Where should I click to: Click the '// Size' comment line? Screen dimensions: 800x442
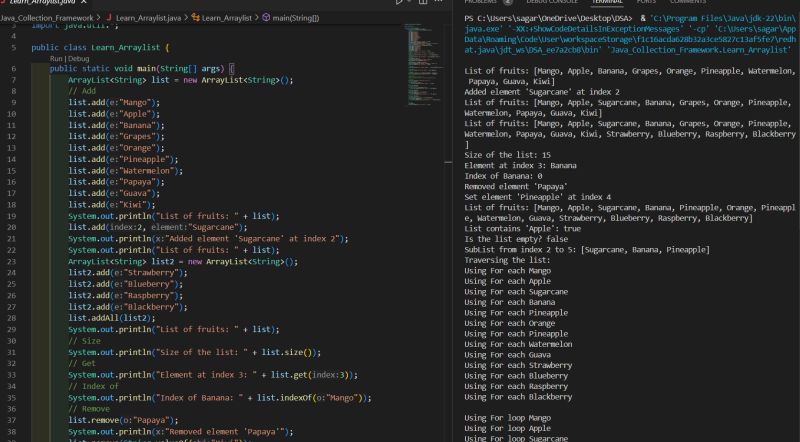[85, 340]
